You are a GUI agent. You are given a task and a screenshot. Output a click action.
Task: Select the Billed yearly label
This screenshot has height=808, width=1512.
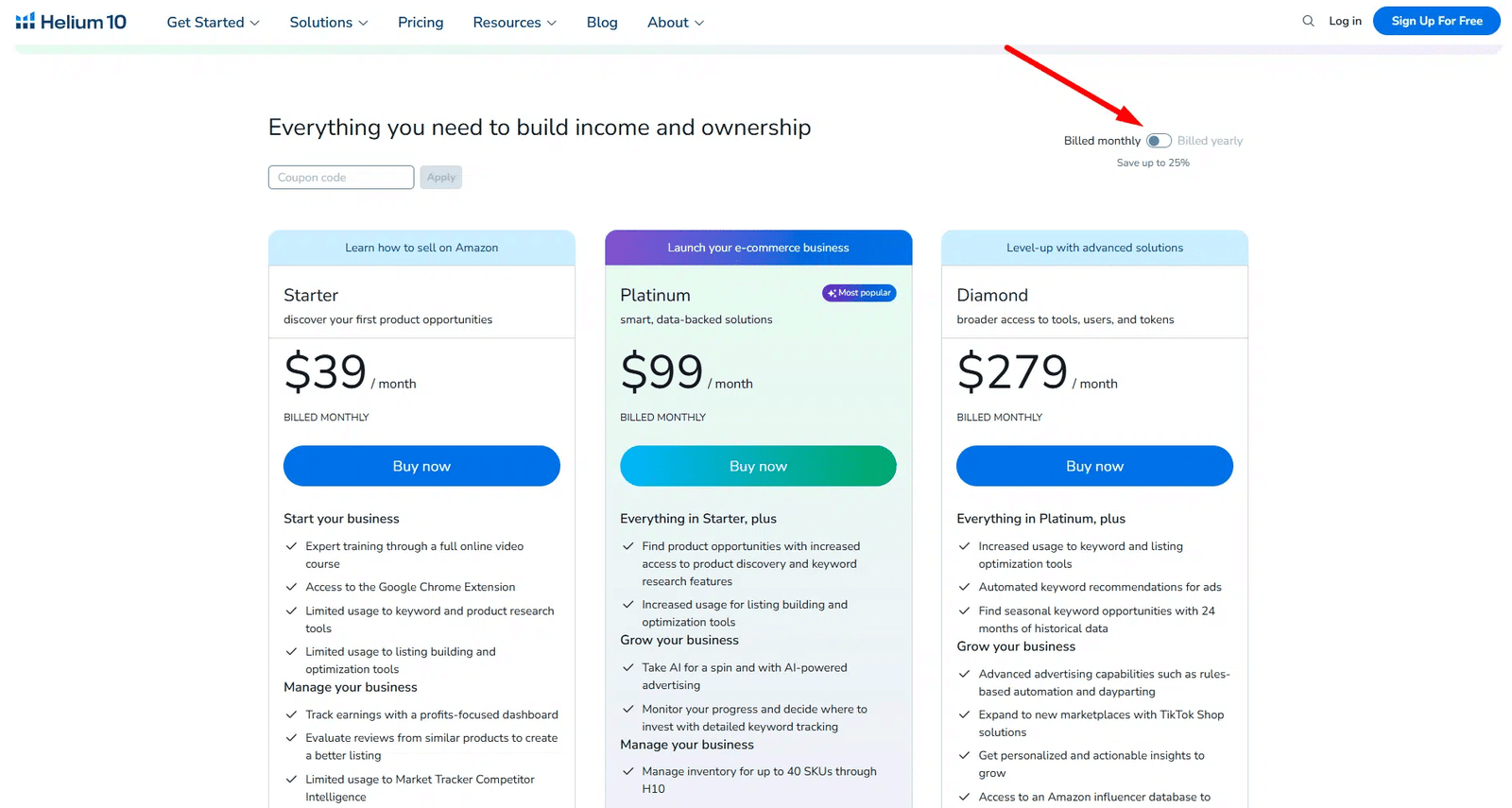1210,141
